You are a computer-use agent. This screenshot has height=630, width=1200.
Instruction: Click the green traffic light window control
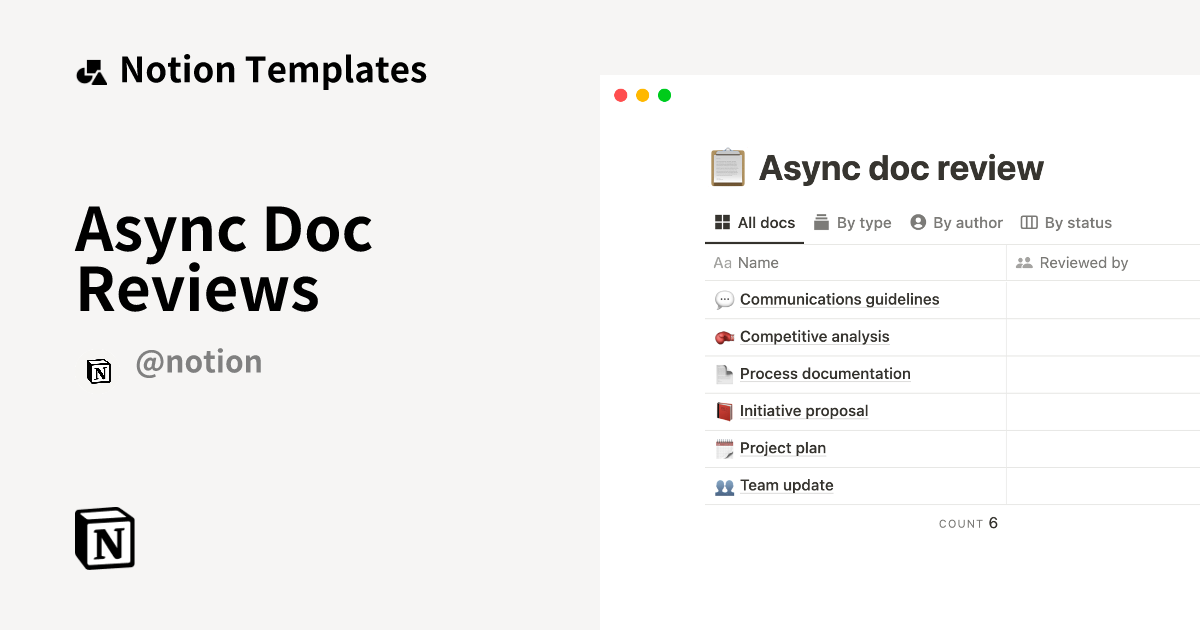(664, 94)
